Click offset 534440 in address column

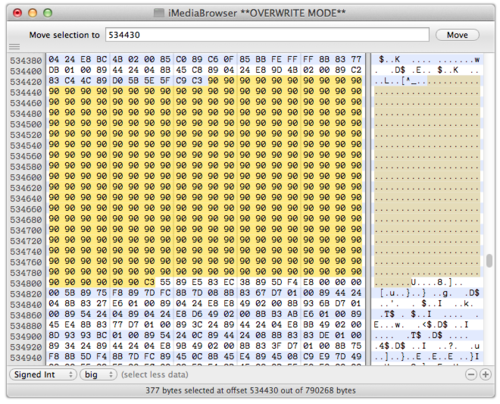coord(26,92)
